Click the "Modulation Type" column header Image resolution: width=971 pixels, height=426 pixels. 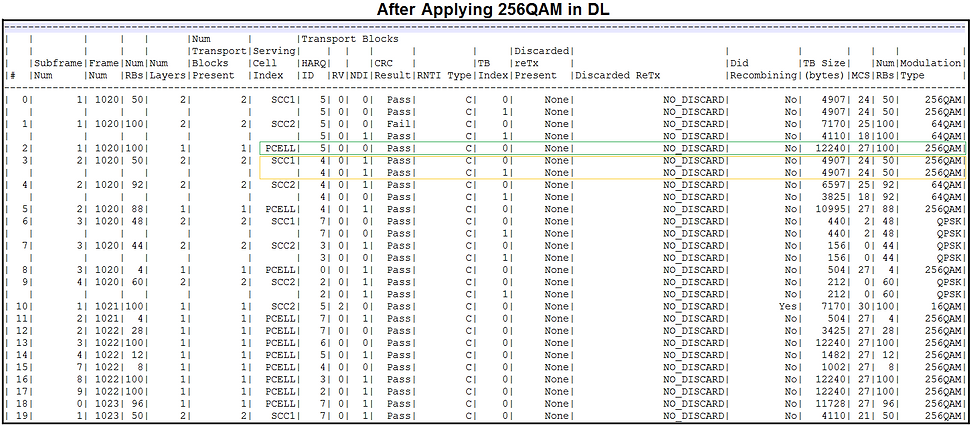(930, 69)
